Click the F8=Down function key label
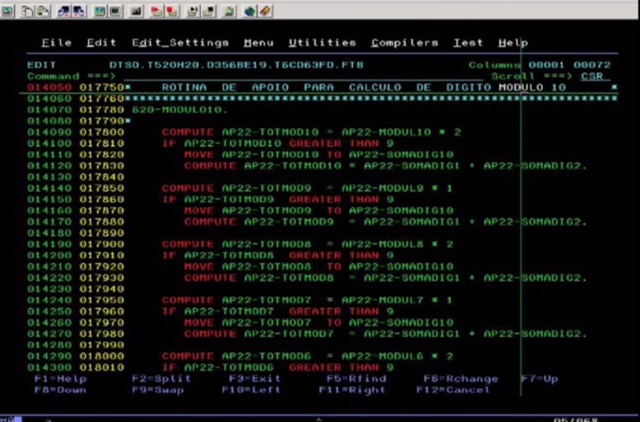Image resolution: width=640 pixels, height=422 pixels. pos(60,390)
